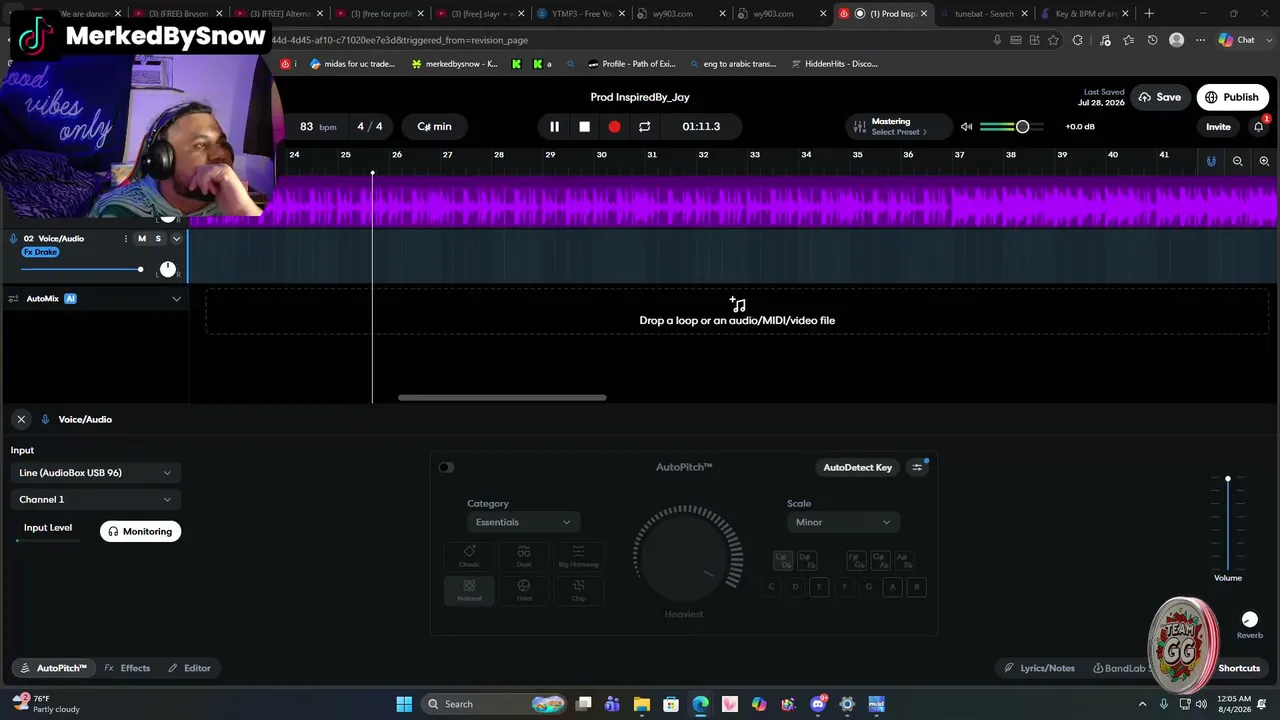This screenshot has width=1280, height=720.
Task: Select the Natural AutoPitch preset
Action: point(469,591)
